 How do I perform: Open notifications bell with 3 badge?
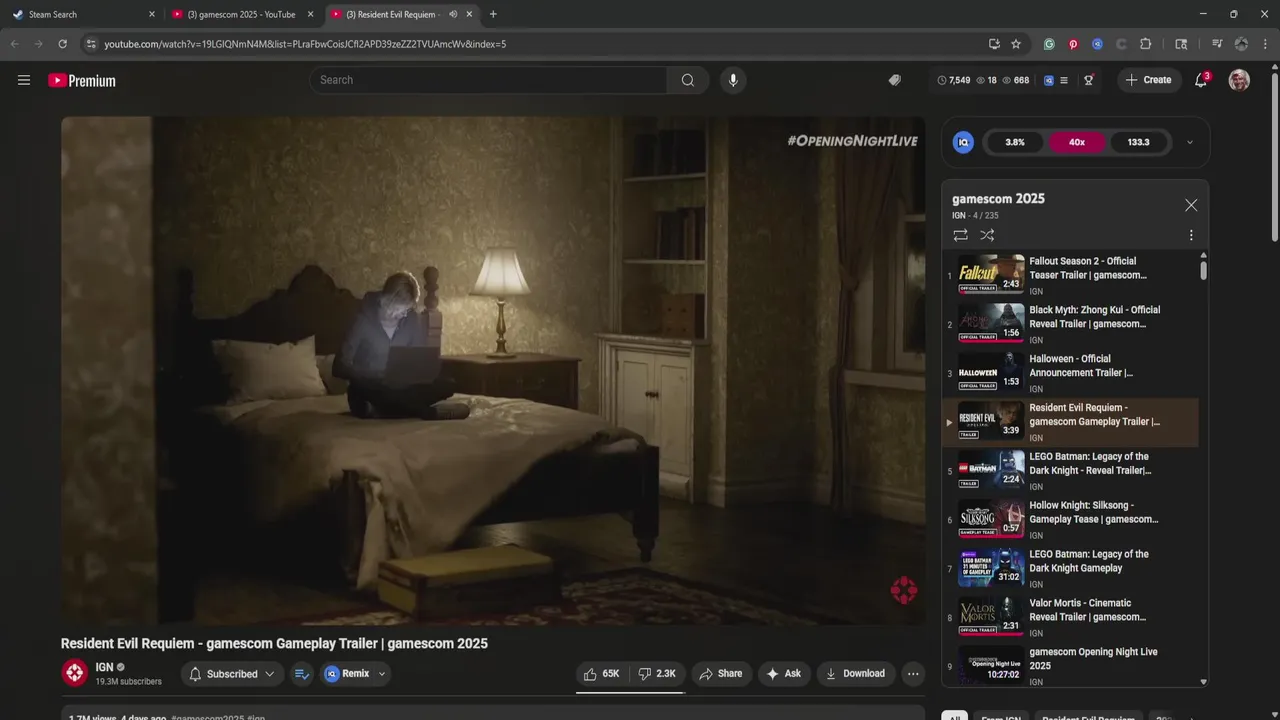[1201, 80]
